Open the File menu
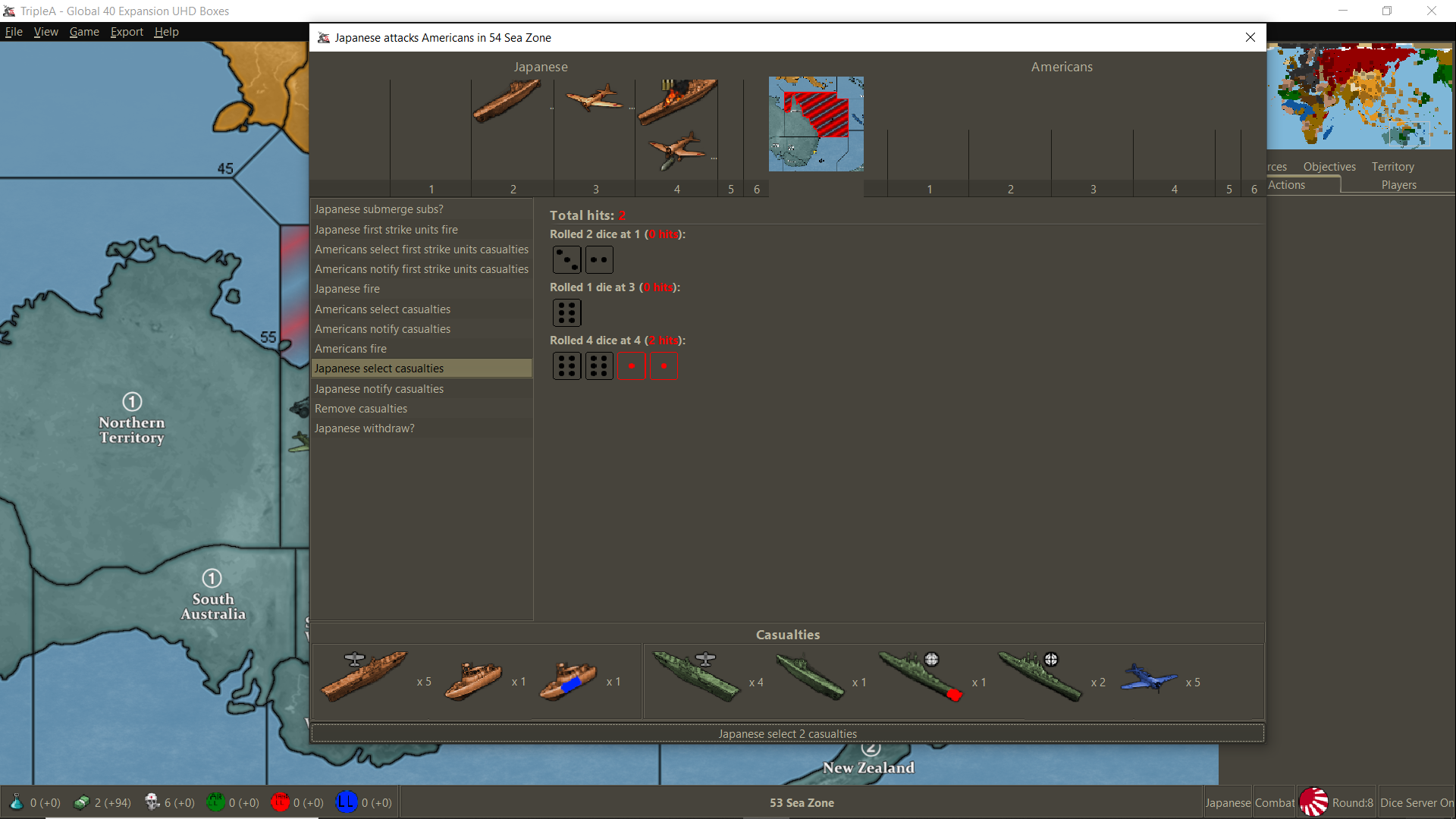The image size is (1456, 819). (14, 32)
